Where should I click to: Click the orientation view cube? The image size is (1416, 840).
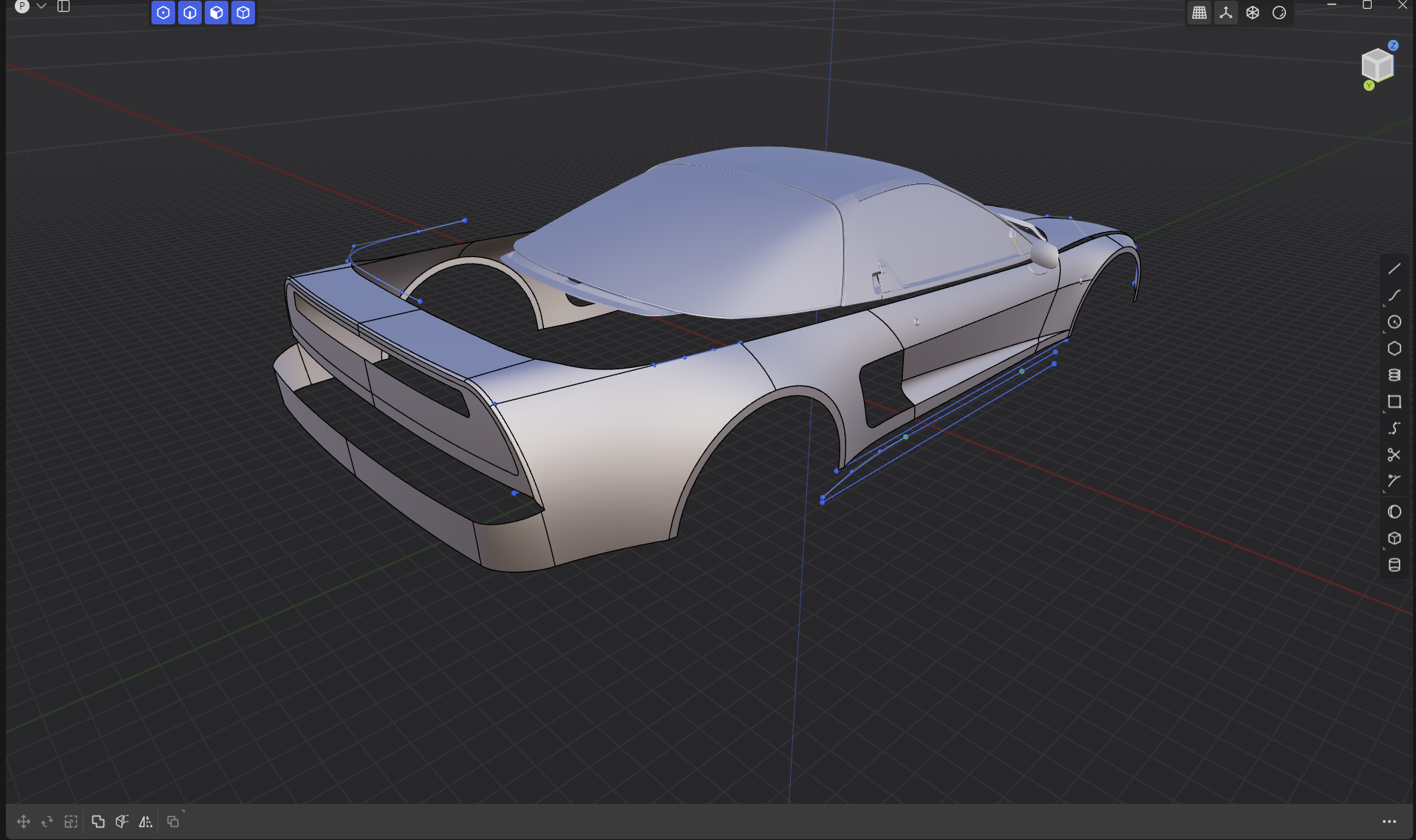[1378, 65]
